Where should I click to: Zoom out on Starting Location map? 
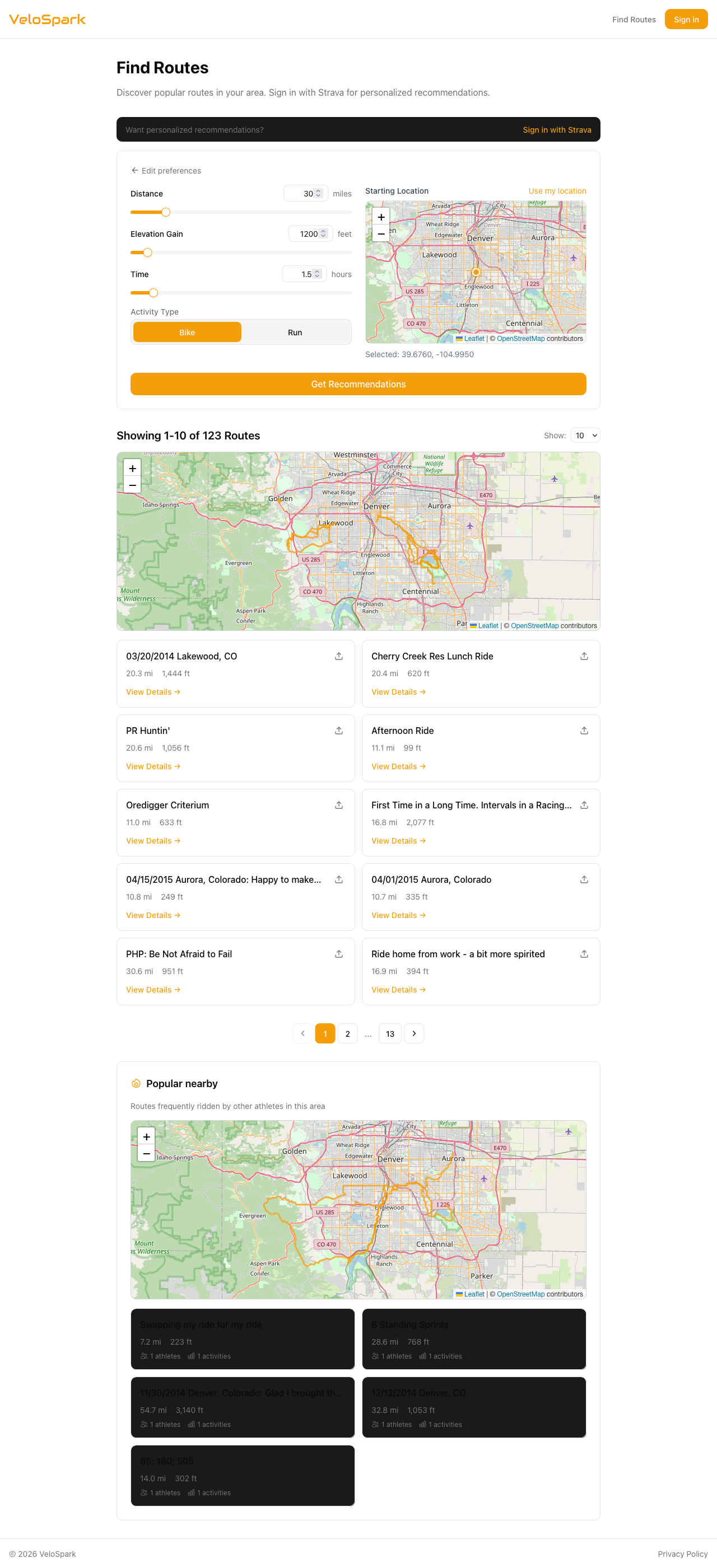(x=381, y=234)
